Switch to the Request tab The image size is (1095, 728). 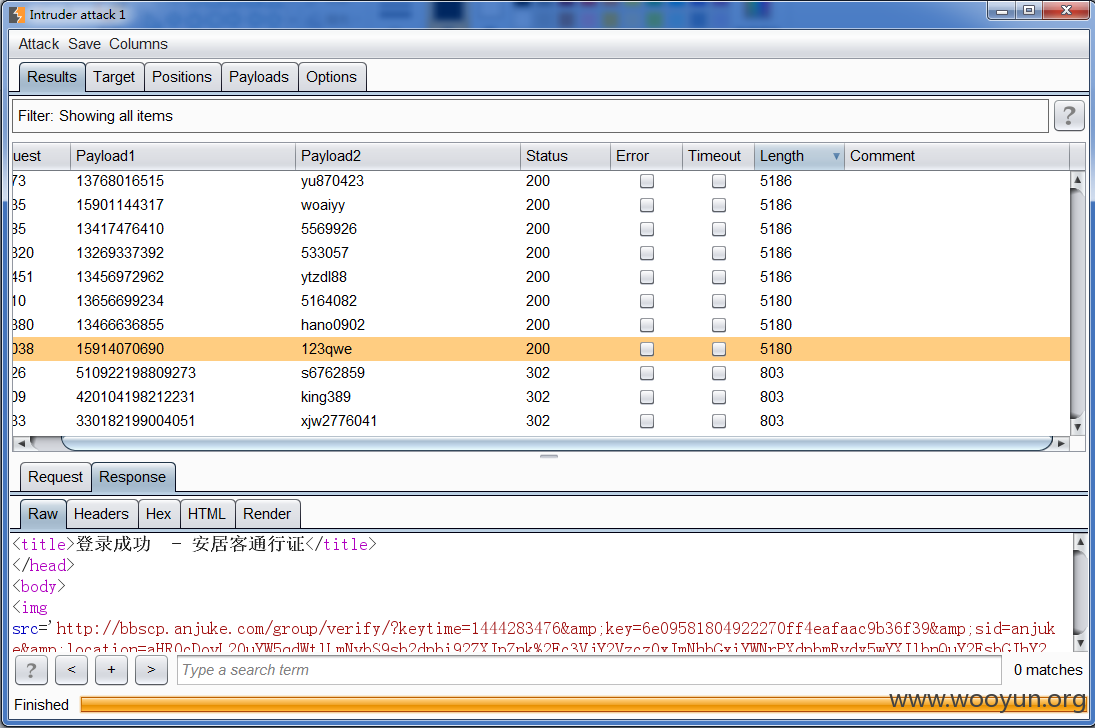(x=55, y=477)
